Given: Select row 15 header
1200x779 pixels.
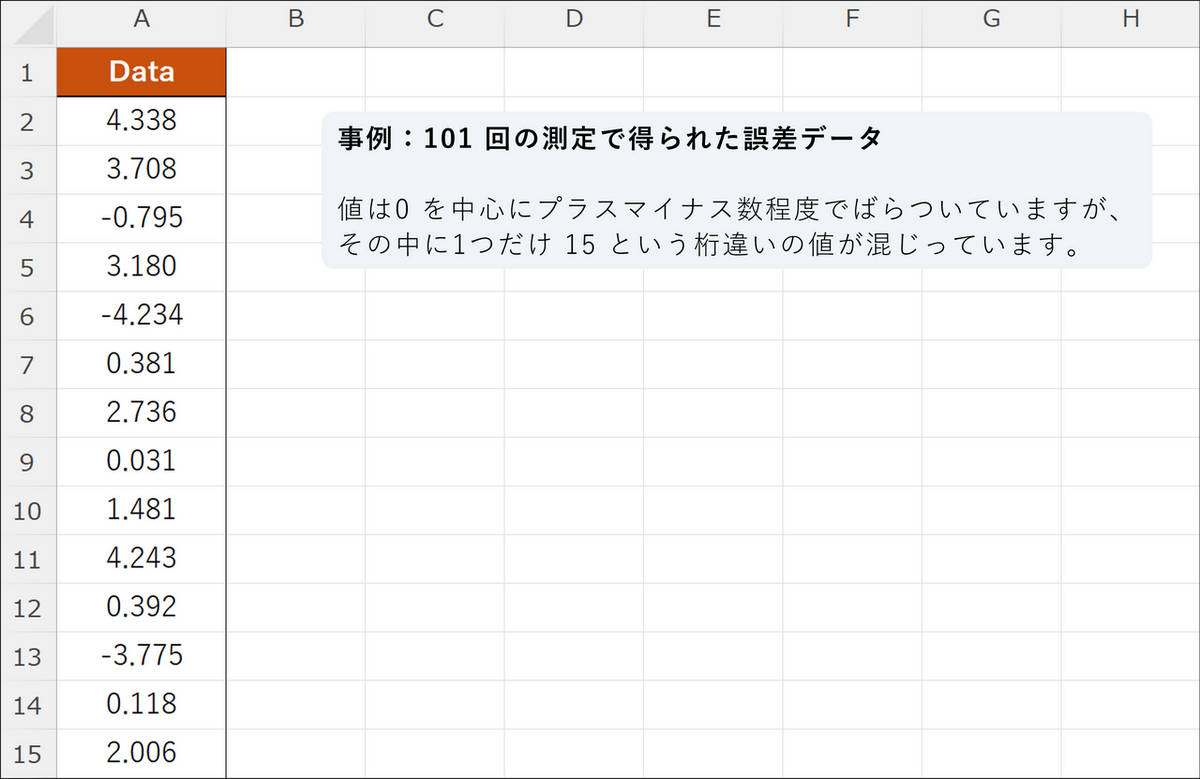Looking at the screenshot, I should pyautogui.click(x=28, y=752).
